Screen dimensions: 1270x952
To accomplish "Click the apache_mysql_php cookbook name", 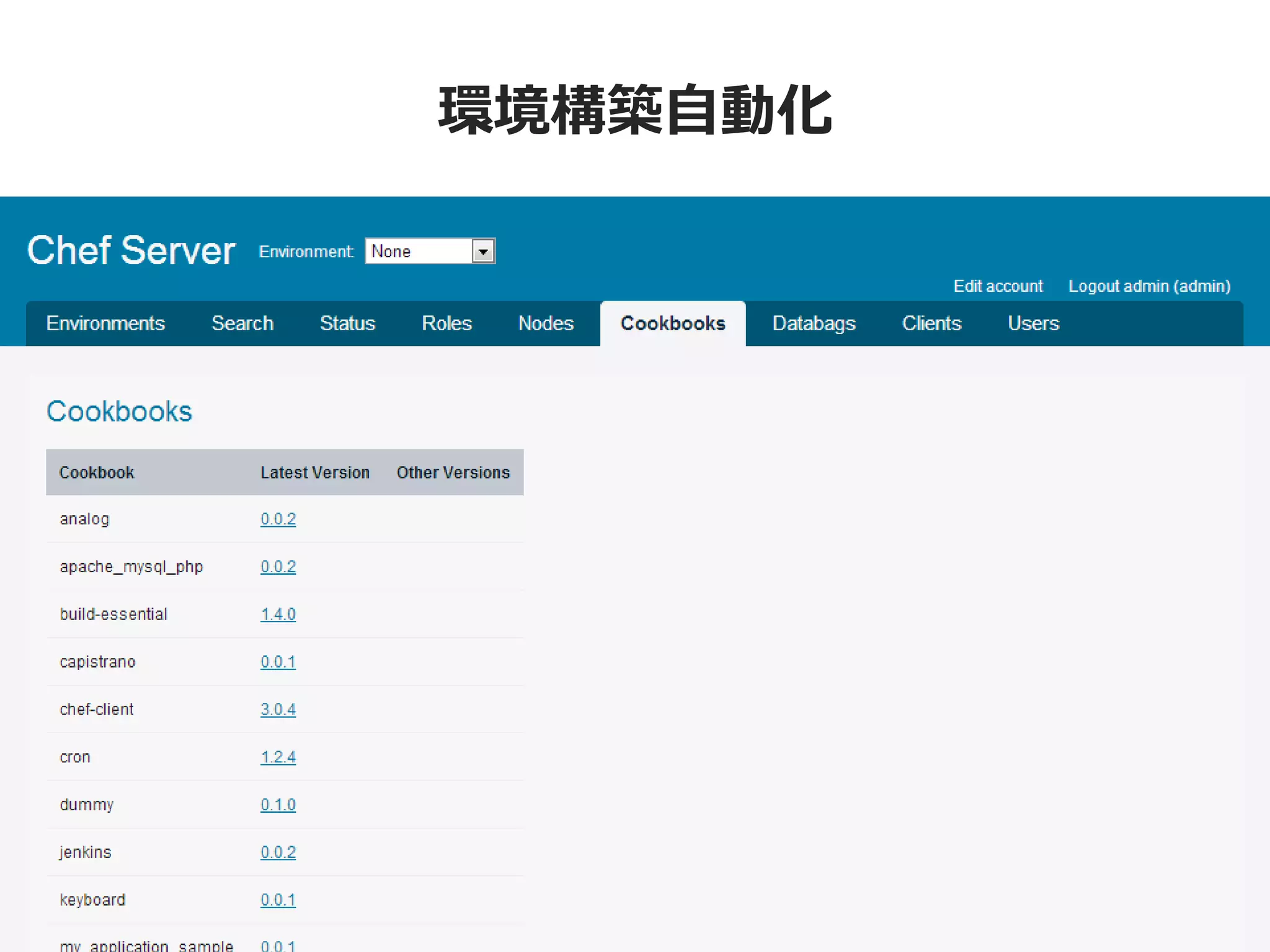I will [x=131, y=567].
